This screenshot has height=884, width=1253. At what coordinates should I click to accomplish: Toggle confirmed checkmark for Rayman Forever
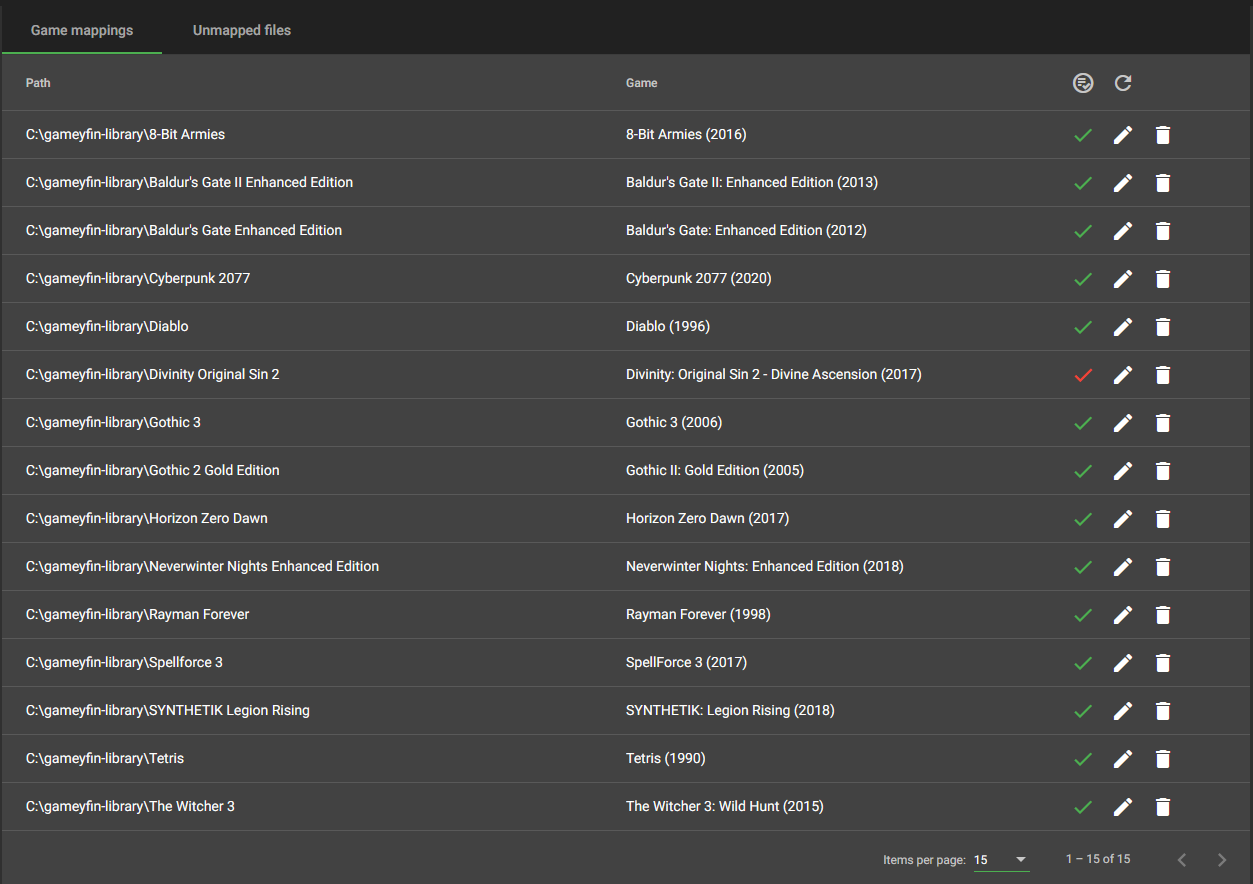click(1082, 615)
